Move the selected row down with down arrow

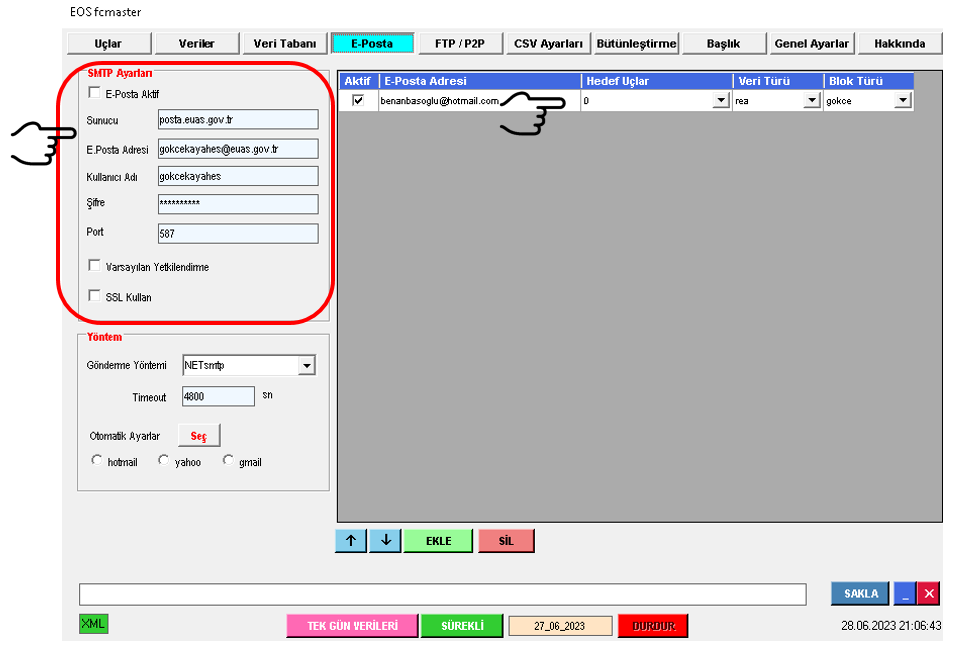pyautogui.click(x=385, y=540)
